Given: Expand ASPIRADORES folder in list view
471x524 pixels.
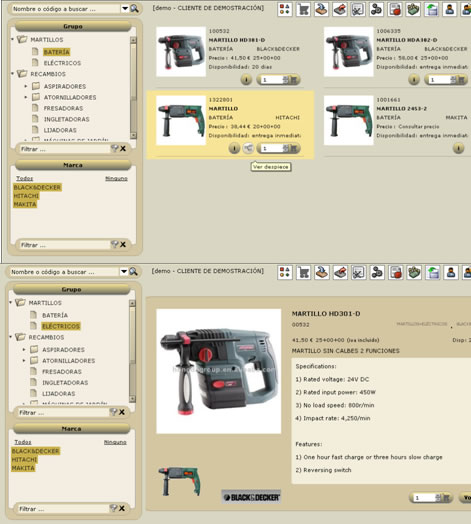Looking at the screenshot, I should [26, 86].
